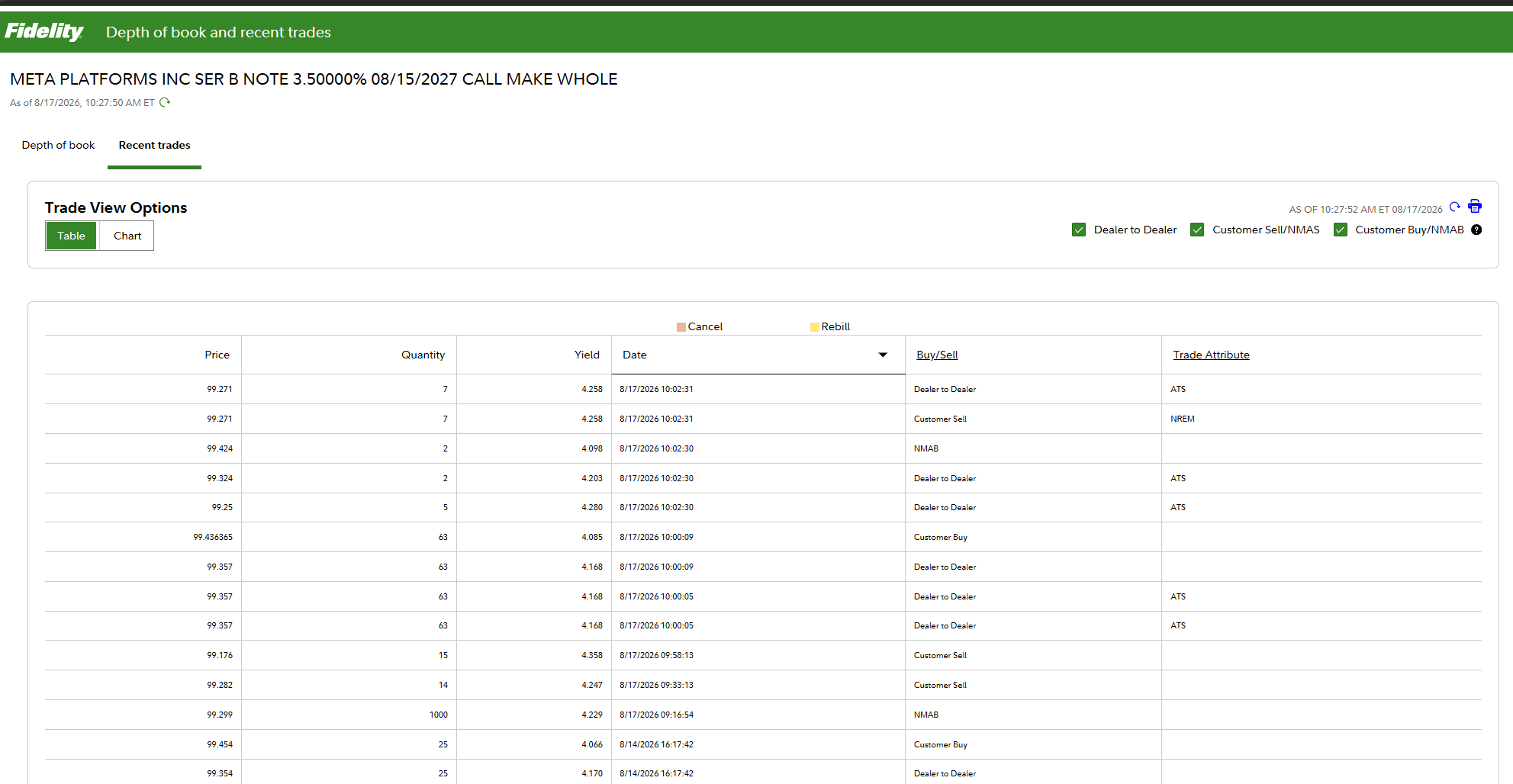Click quantity 5 in the 99.25 row
Viewport: 1513px width, 784px height.
[446, 507]
